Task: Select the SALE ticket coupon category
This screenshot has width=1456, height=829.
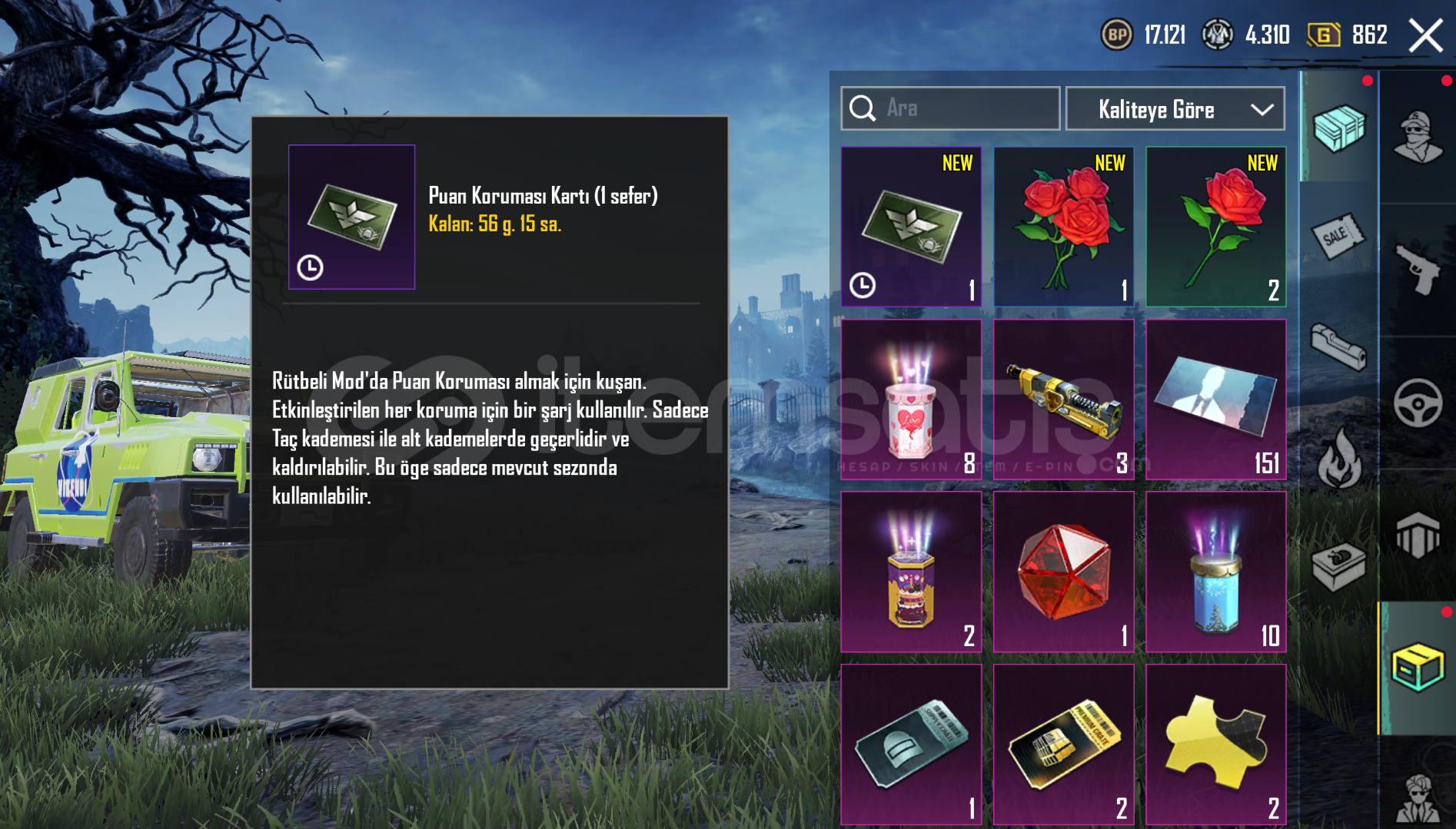Action: point(1339,237)
